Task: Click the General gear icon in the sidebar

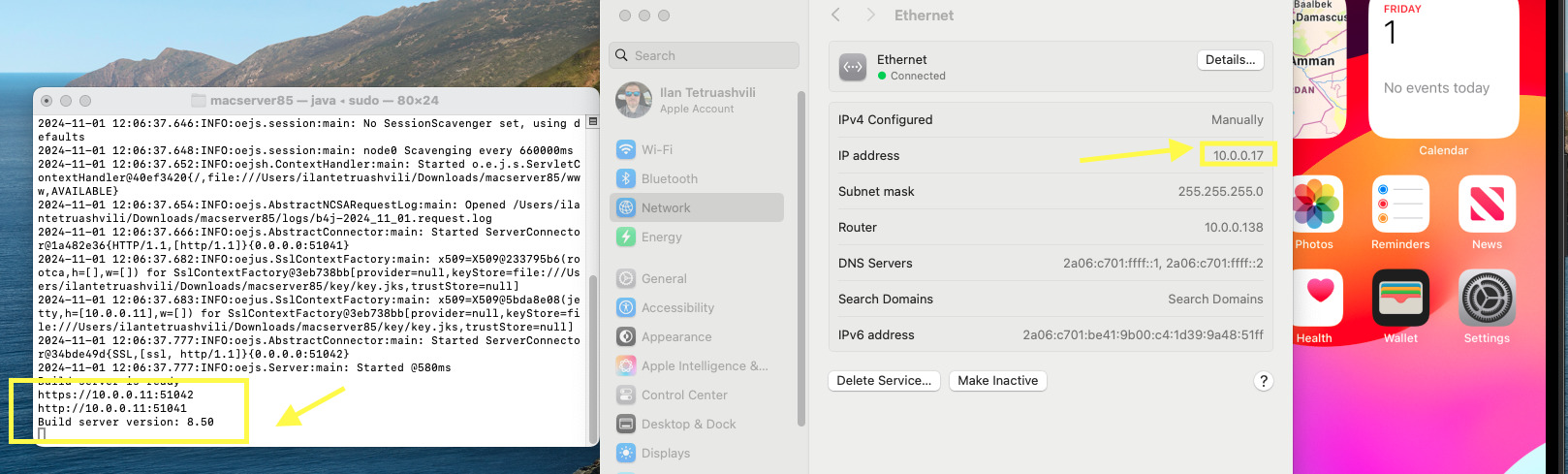Action: [x=626, y=278]
